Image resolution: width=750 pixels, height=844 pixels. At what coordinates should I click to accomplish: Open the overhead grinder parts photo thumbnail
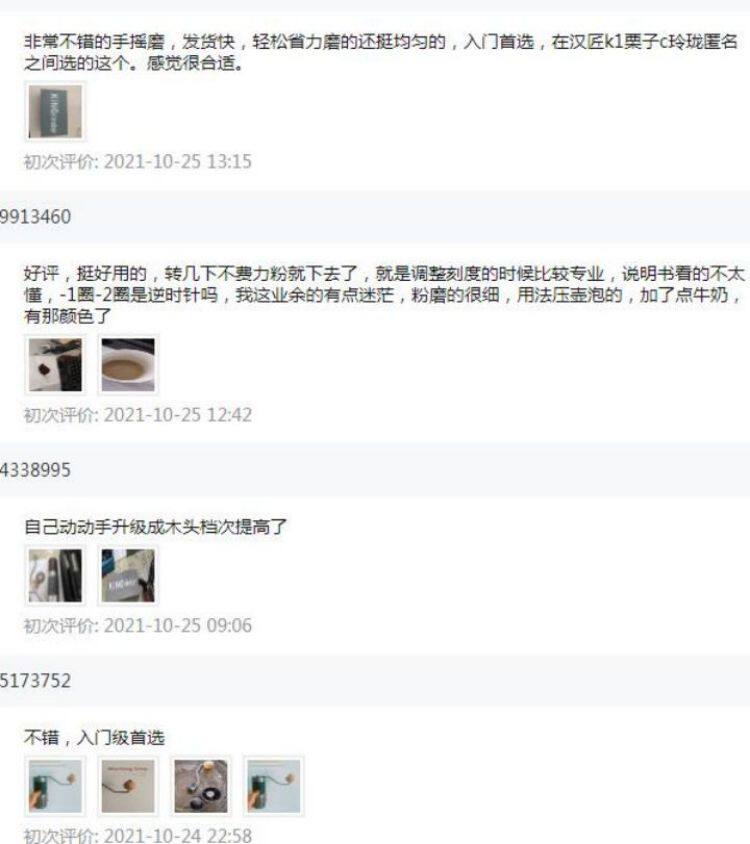click(x=201, y=786)
